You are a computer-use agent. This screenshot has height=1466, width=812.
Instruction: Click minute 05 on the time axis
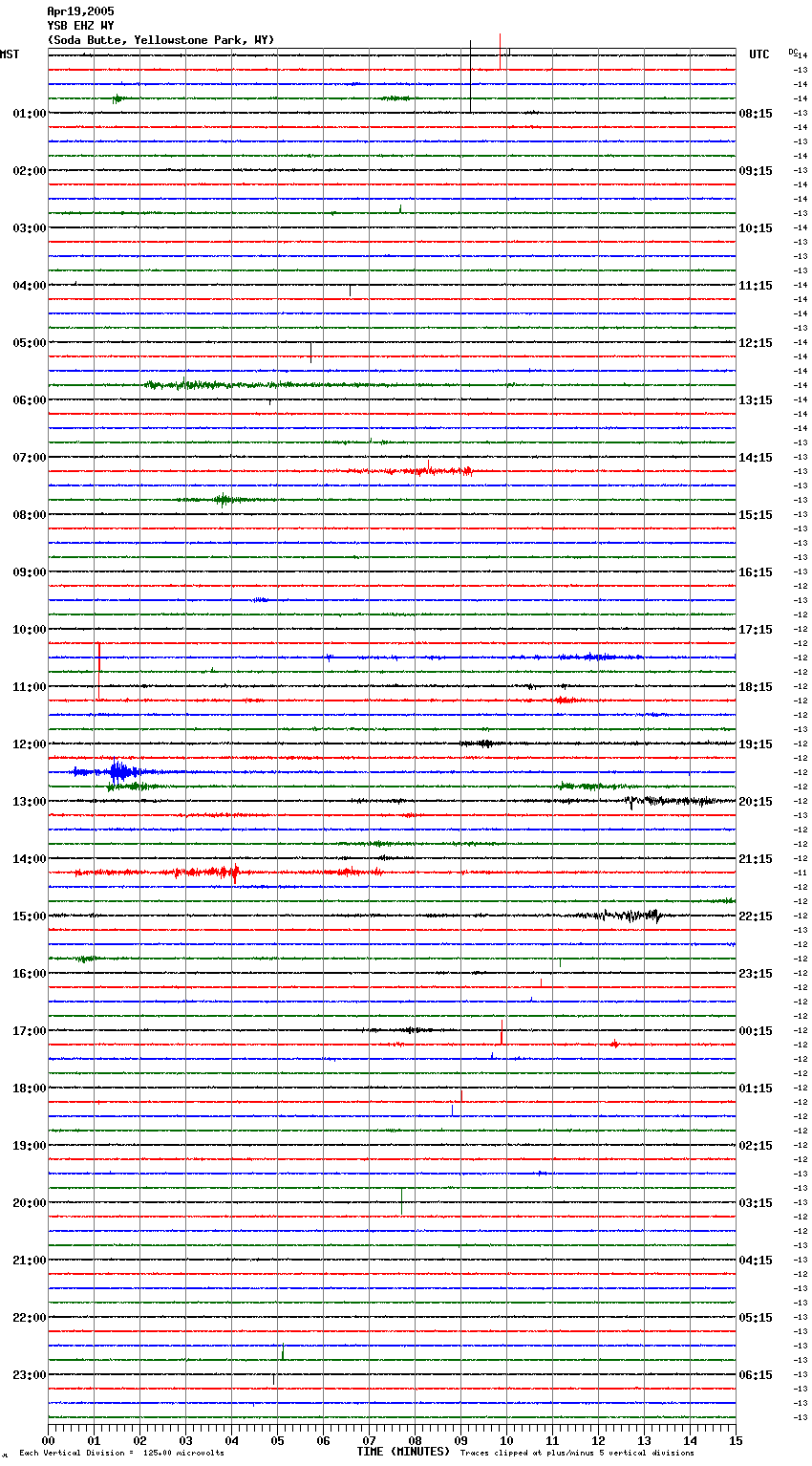(277, 1440)
